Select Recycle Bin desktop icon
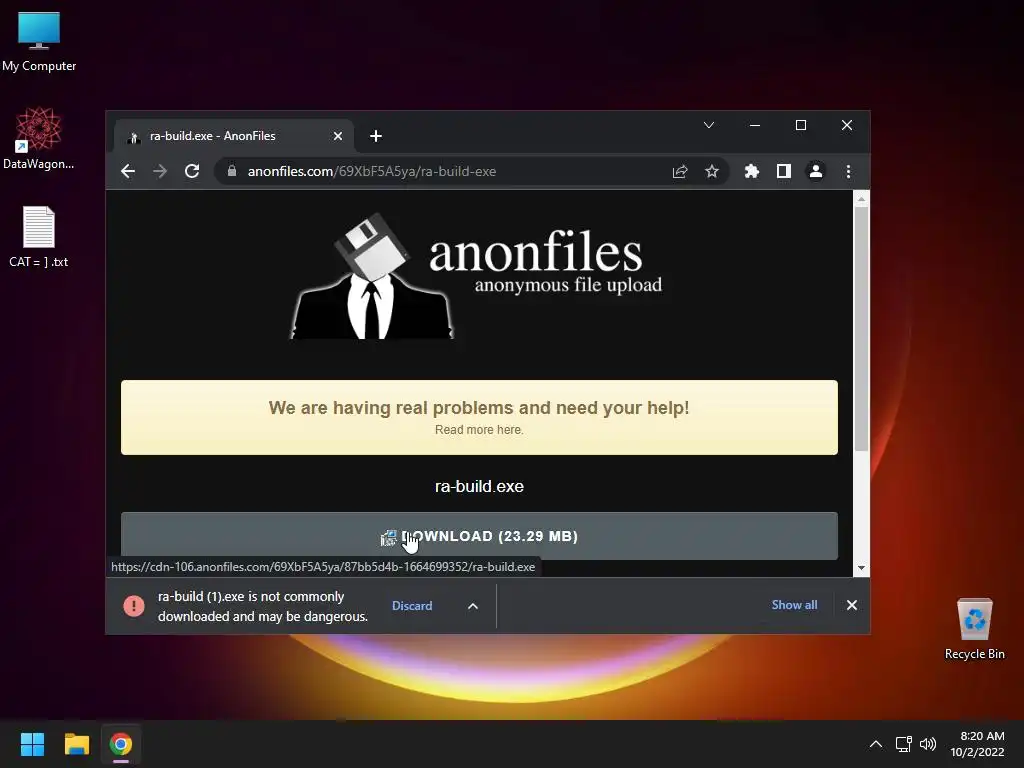The width and height of the screenshot is (1024, 768). tap(974, 630)
